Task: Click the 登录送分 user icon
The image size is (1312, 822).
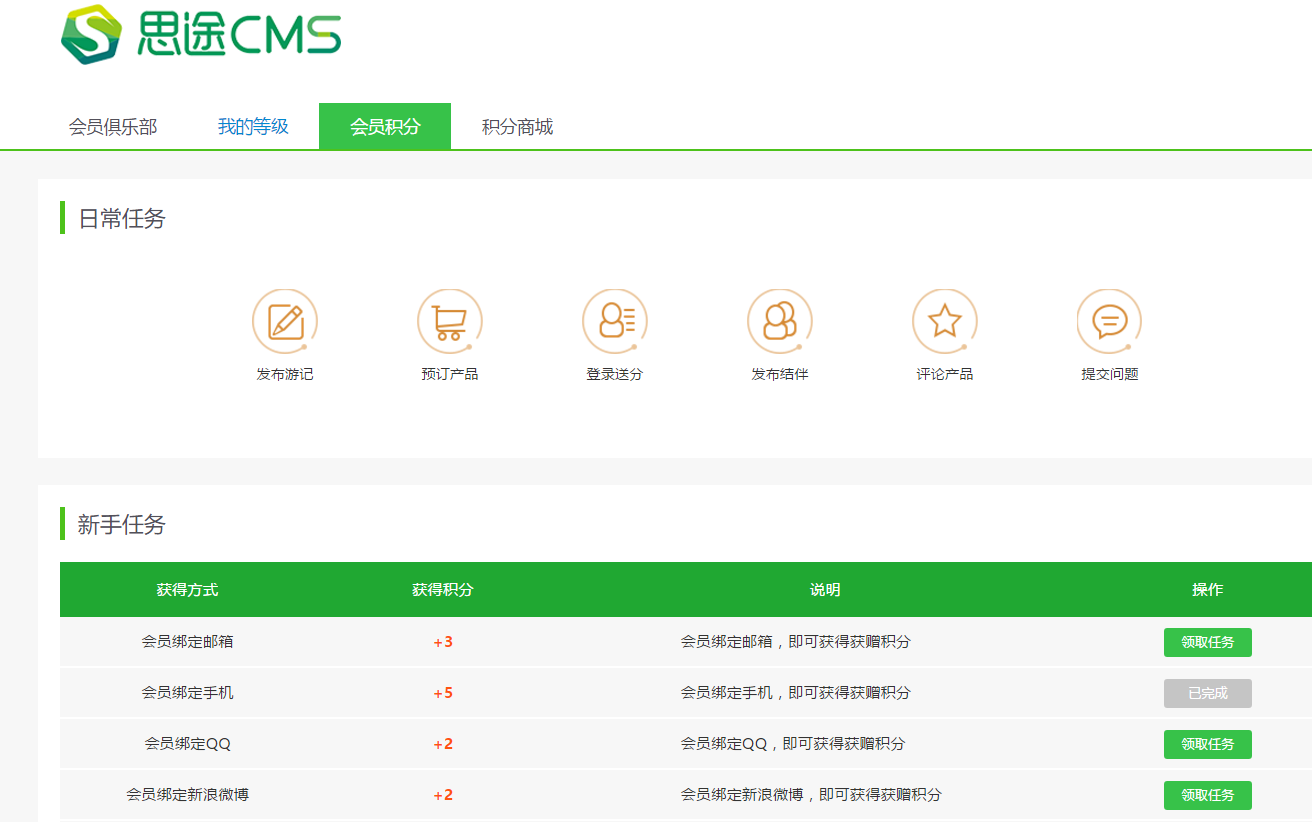Action: pos(615,322)
